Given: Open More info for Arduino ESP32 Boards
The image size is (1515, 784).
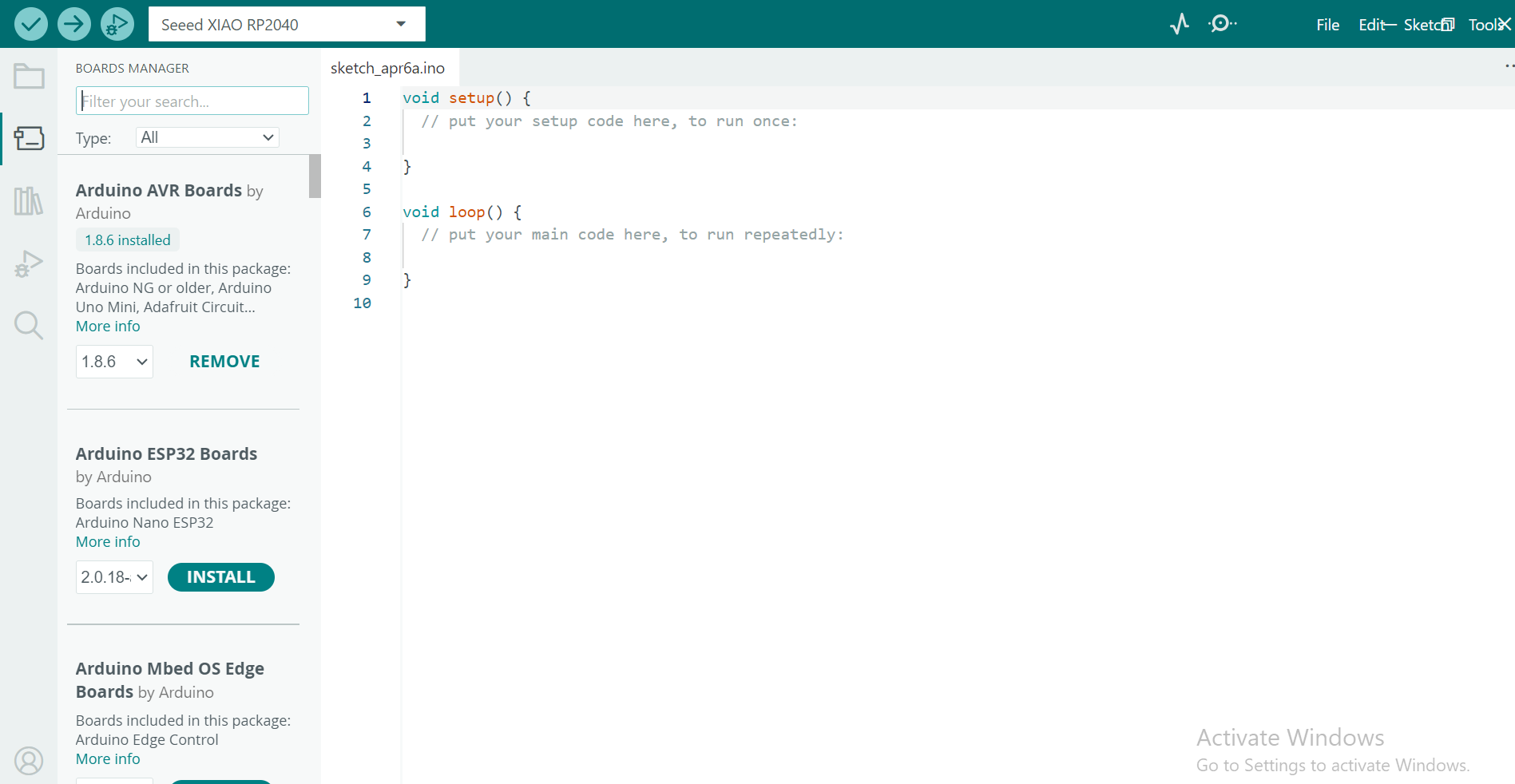Looking at the screenshot, I should pyautogui.click(x=108, y=542).
